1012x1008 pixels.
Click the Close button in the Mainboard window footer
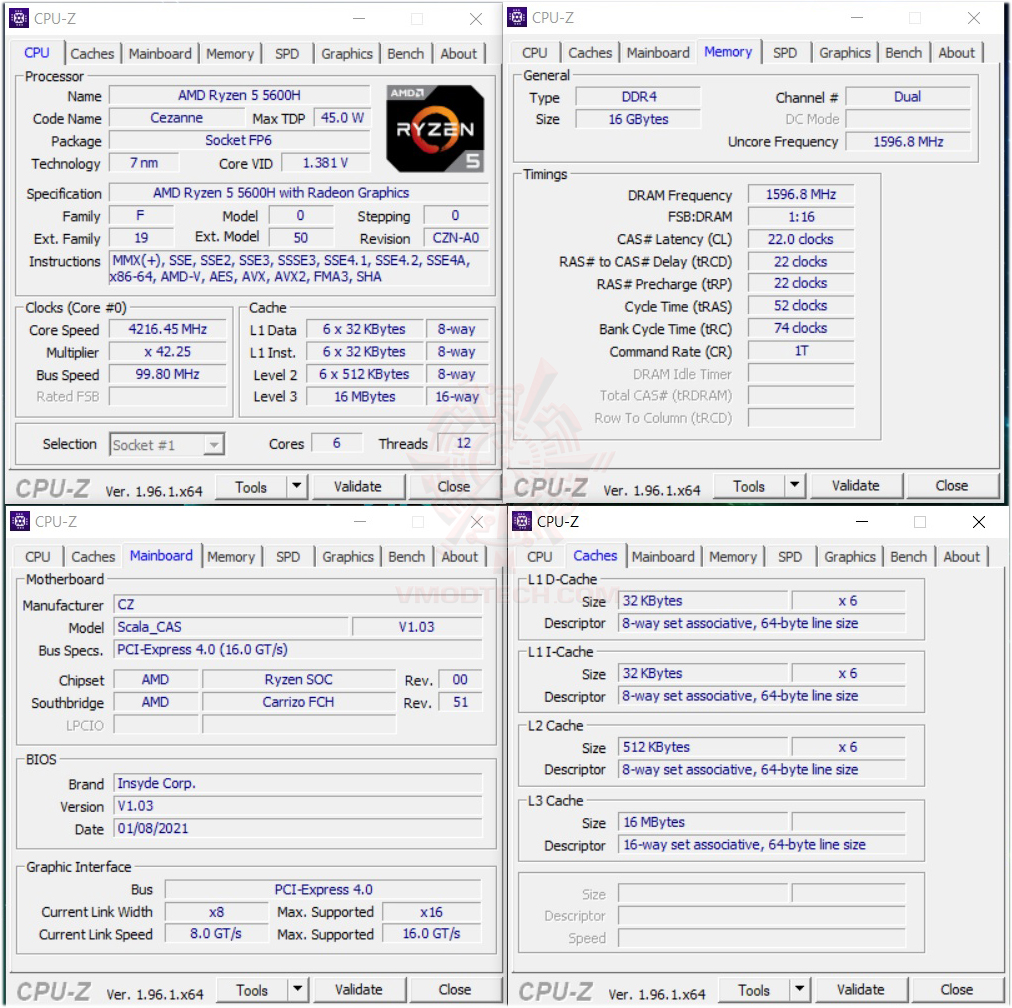tap(456, 989)
